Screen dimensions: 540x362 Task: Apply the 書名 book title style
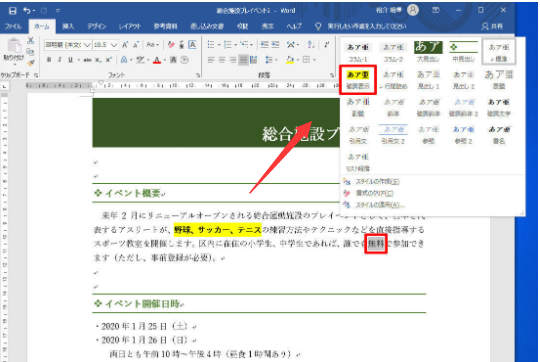click(x=499, y=134)
